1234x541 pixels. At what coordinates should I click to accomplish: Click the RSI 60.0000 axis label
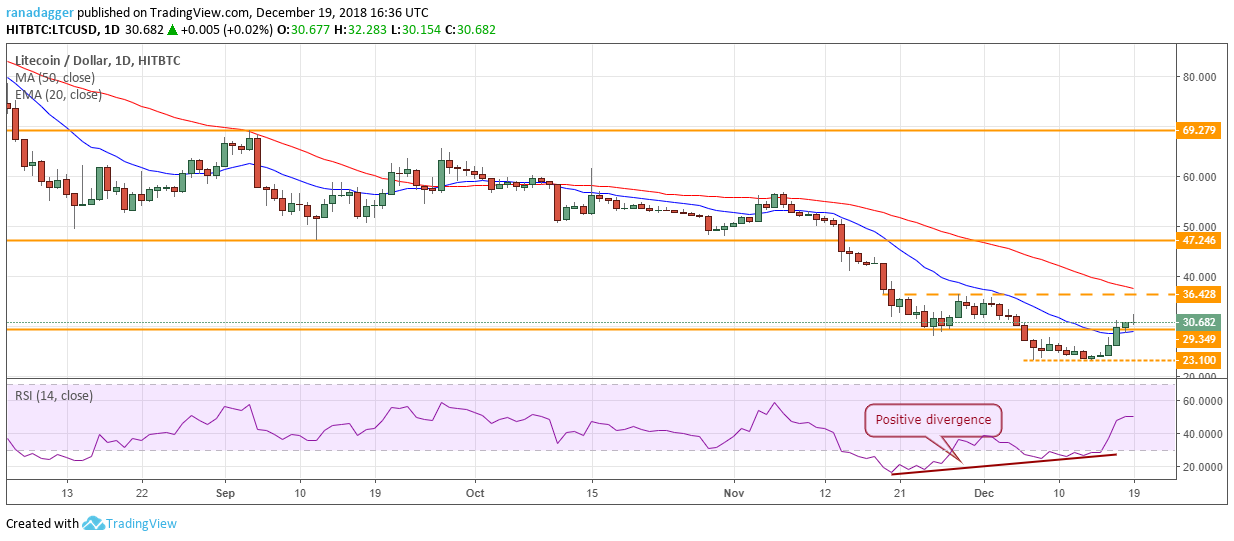[x=1202, y=401]
